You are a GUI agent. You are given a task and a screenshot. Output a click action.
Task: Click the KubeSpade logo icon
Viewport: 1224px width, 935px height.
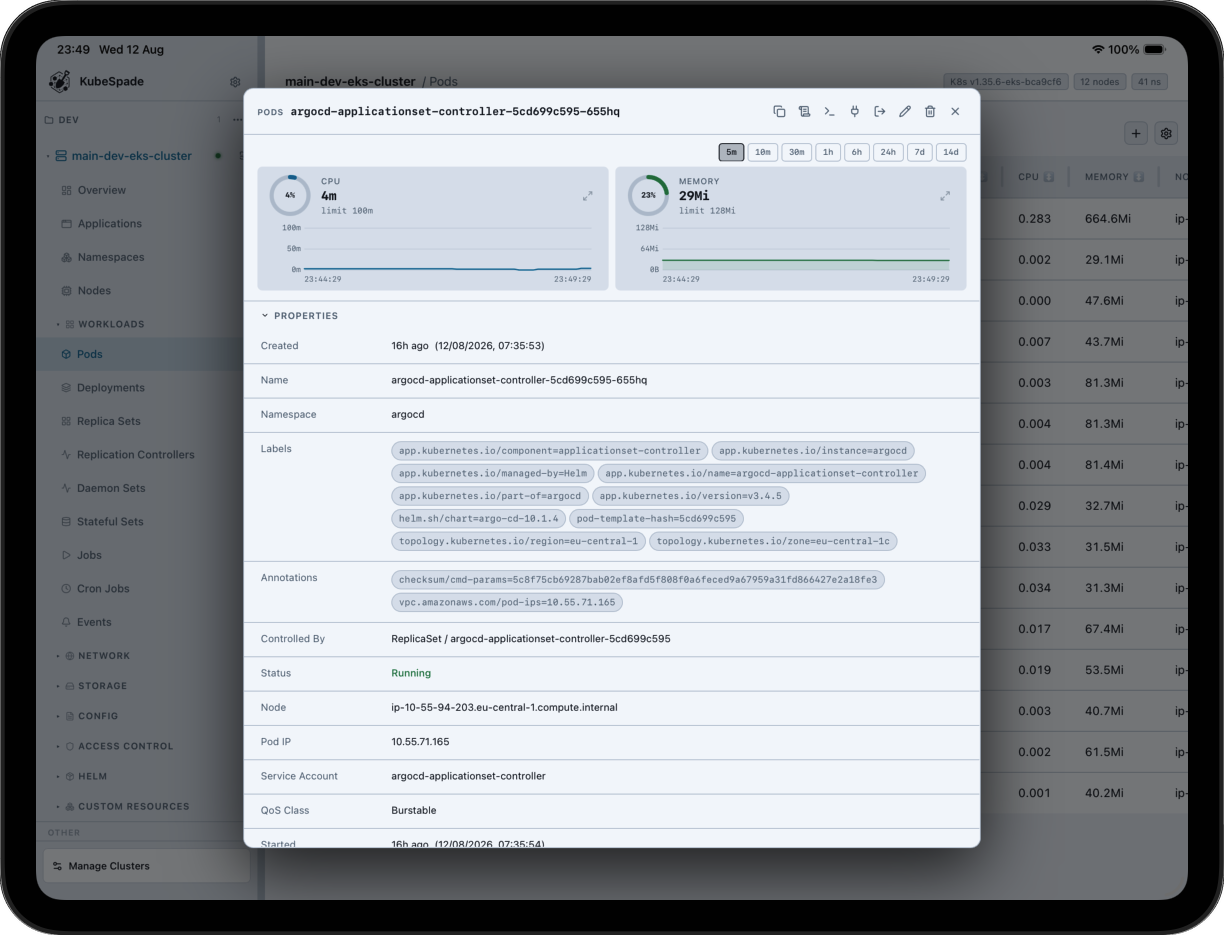click(59, 82)
